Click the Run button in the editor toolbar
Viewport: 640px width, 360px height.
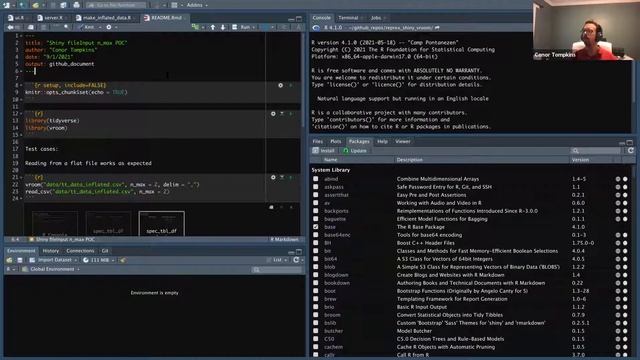point(242,27)
